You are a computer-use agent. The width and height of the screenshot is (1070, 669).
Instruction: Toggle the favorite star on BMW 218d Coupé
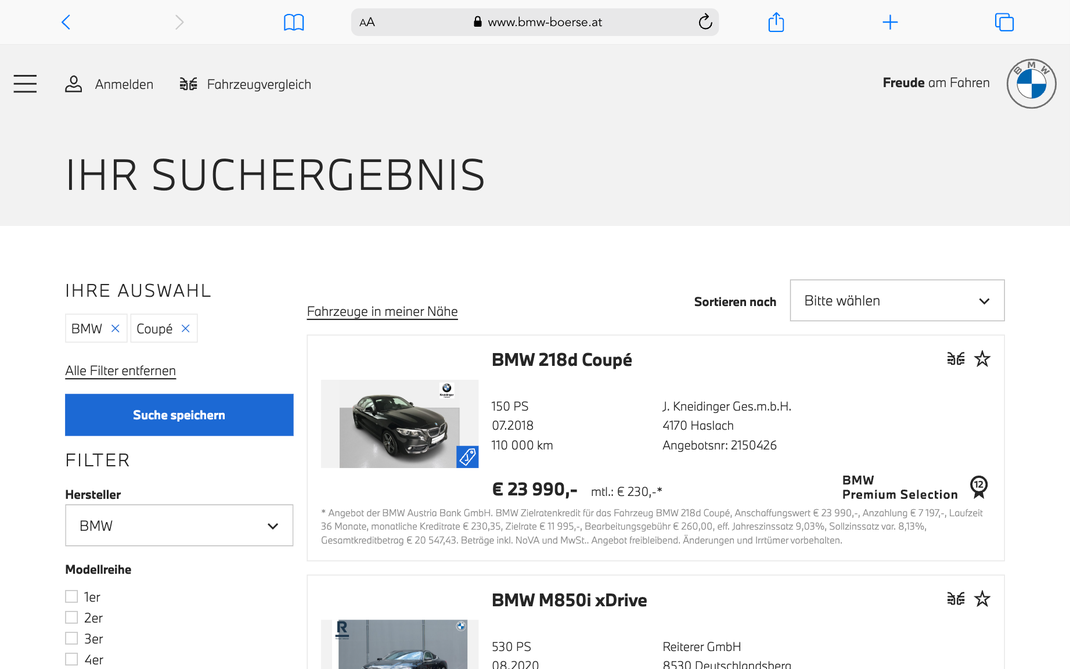(982, 358)
